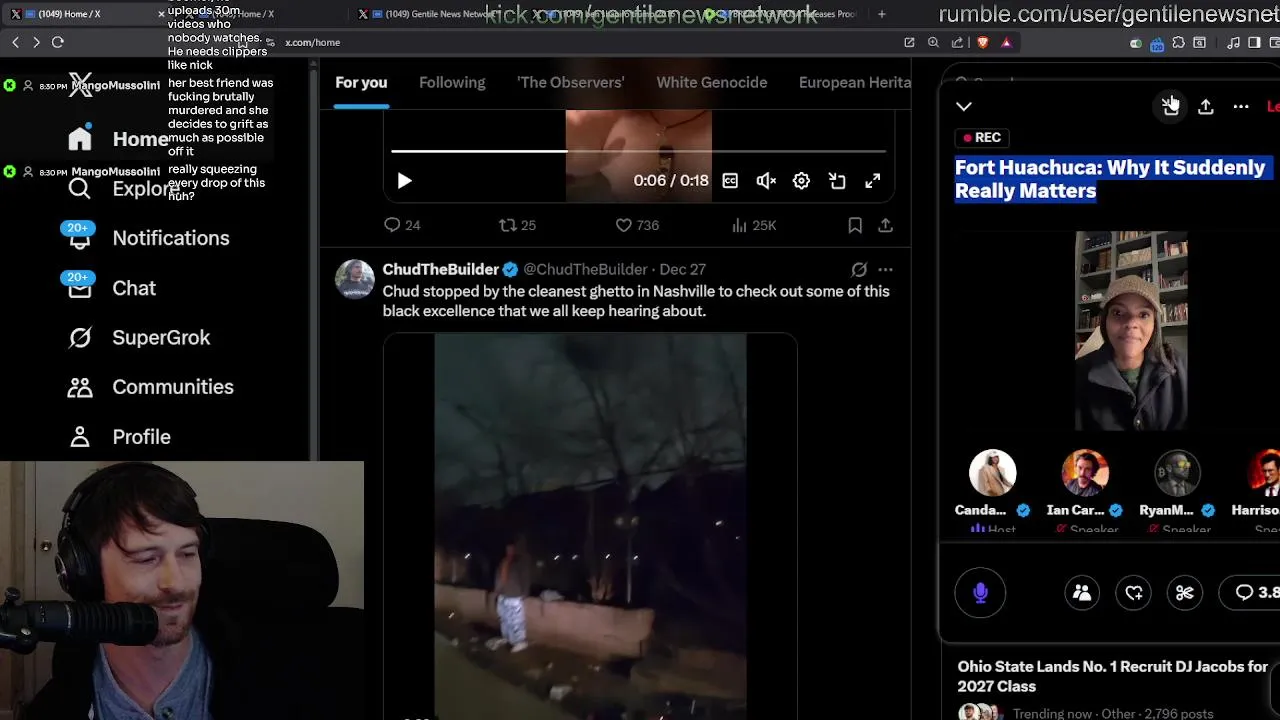
Task: Switch to the For you tab
Action: (x=361, y=83)
